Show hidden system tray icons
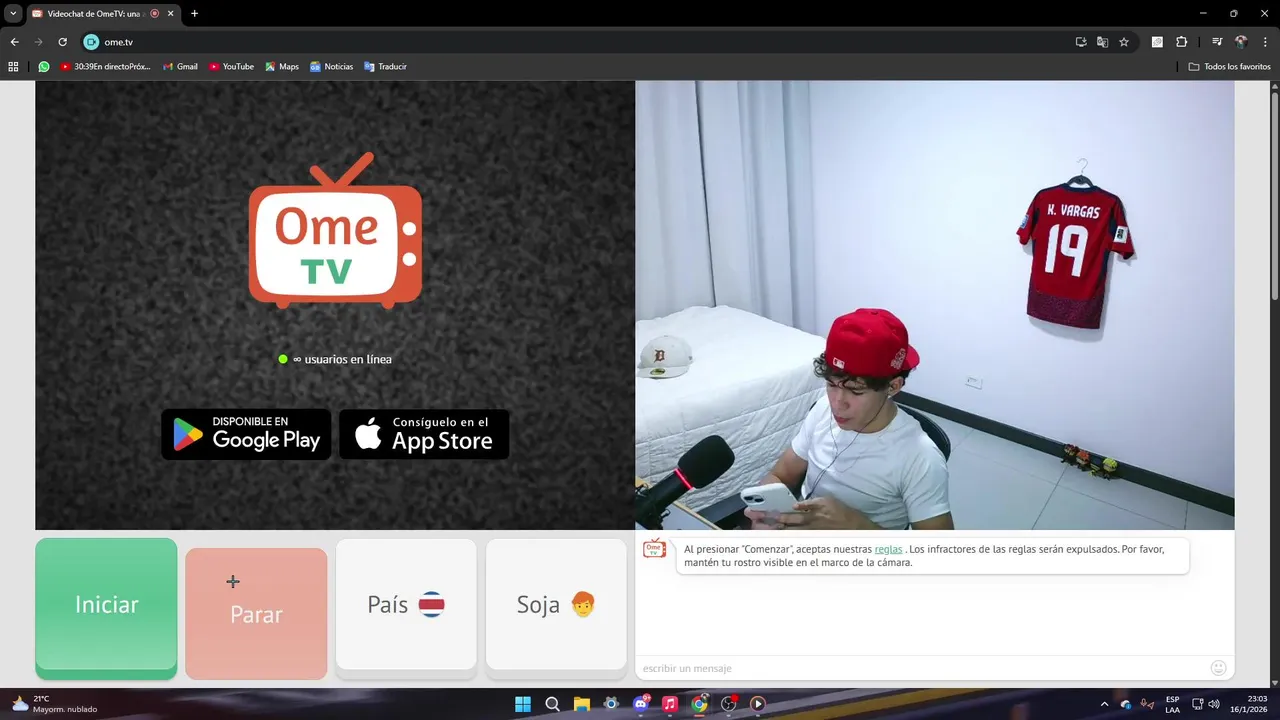1280x720 pixels. tap(1104, 704)
